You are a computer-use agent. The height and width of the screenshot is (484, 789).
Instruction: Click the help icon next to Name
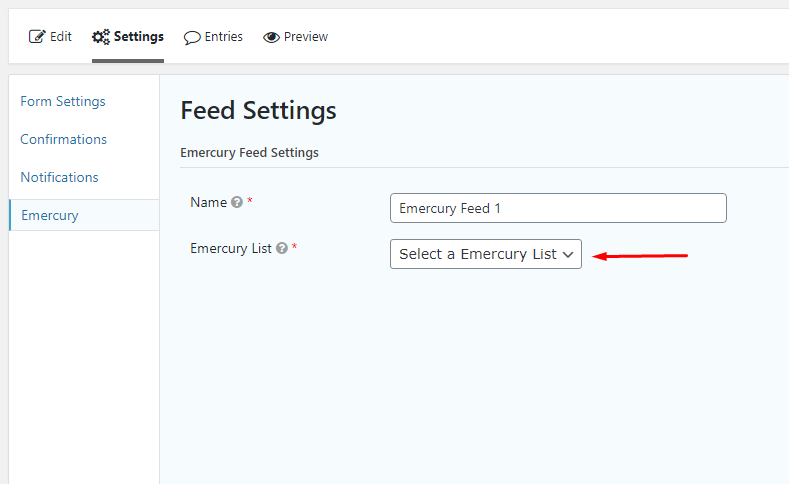click(x=237, y=202)
